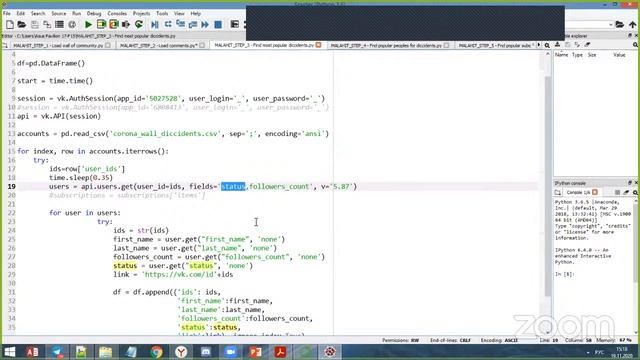The image size is (640, 360).
Task: Stop debugging with blue square icon
Action: 218,24
